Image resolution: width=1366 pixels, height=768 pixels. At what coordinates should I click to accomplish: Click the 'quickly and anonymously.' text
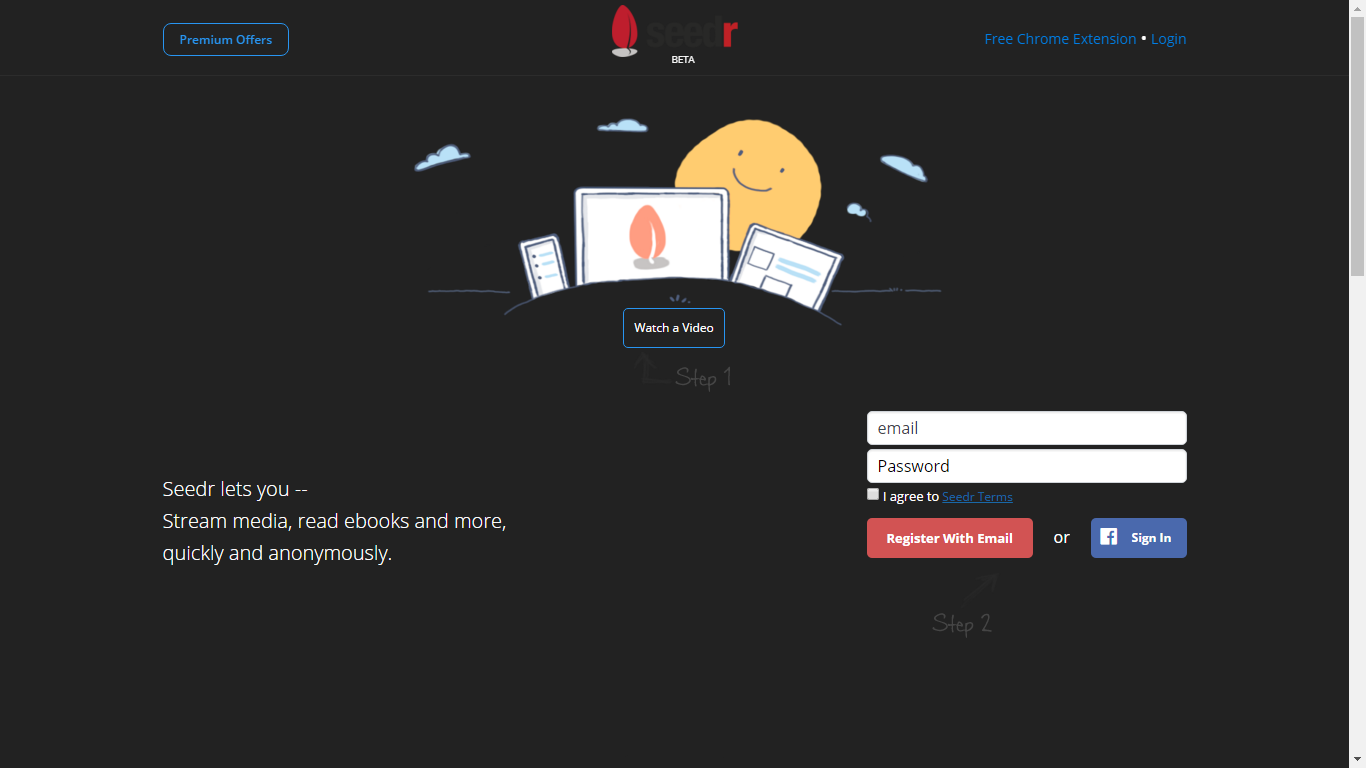(x=277, y=553)
